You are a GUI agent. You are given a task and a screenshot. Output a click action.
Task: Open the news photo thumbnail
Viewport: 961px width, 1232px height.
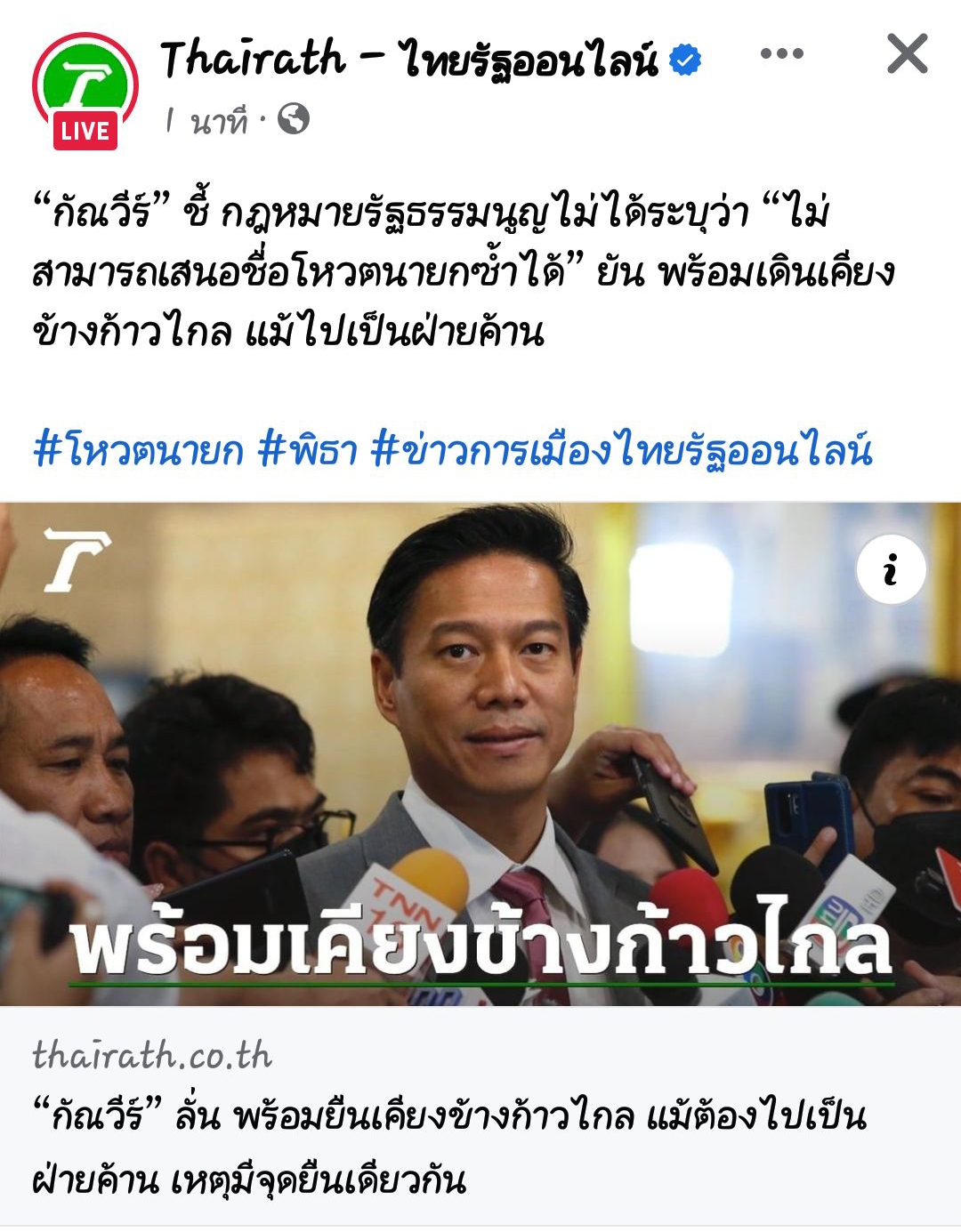point(480,754)
